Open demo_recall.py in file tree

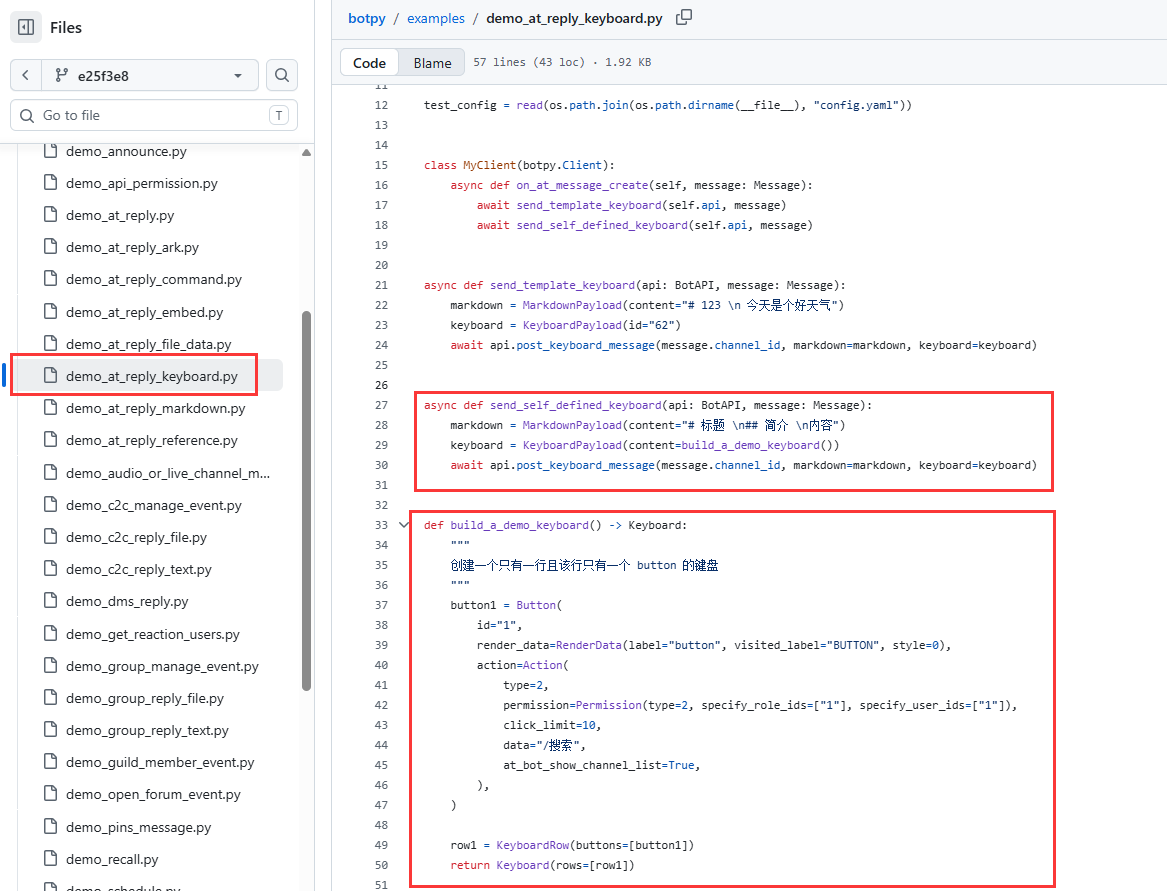[112, 858]
